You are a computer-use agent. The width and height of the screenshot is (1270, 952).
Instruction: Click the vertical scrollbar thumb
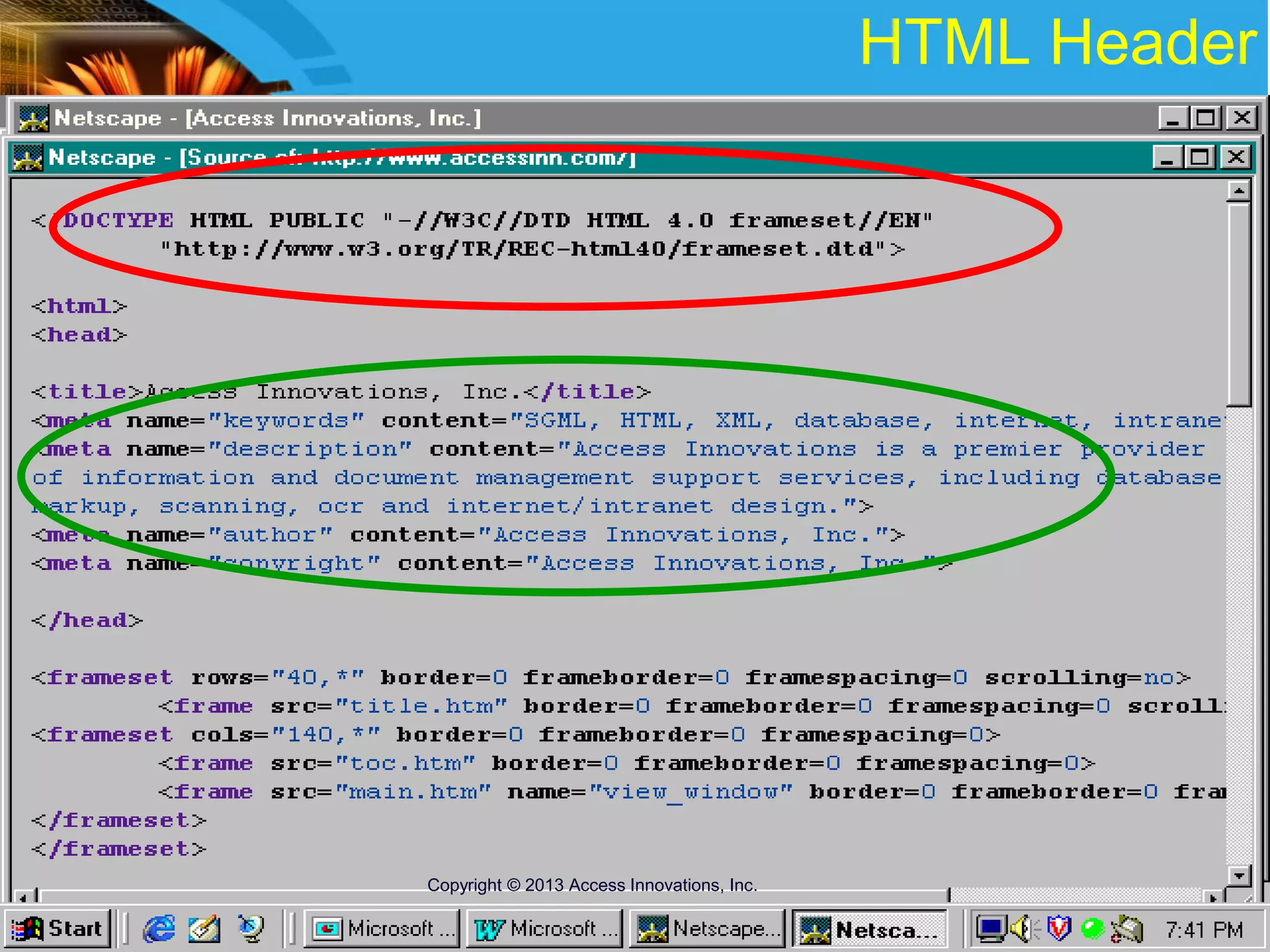point(1239,304)
